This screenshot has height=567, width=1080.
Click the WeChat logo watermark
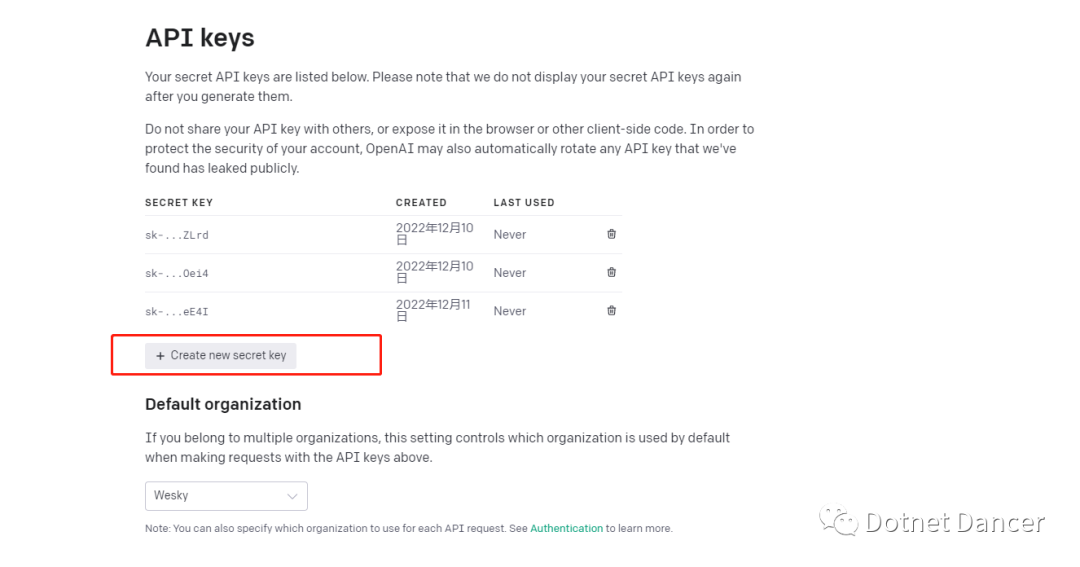(x=838, y=521)
